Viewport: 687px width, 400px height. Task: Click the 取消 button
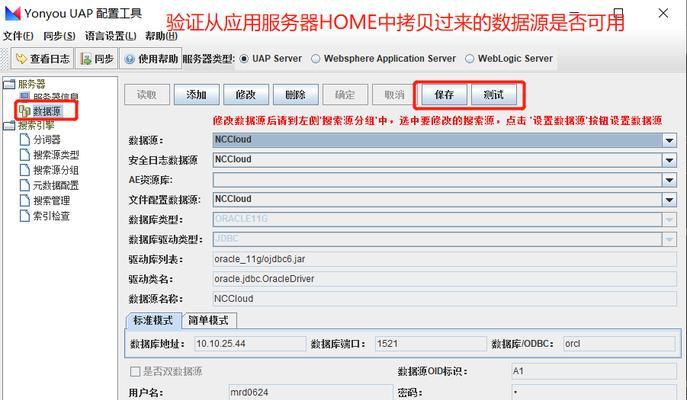[x=394, y=95]
